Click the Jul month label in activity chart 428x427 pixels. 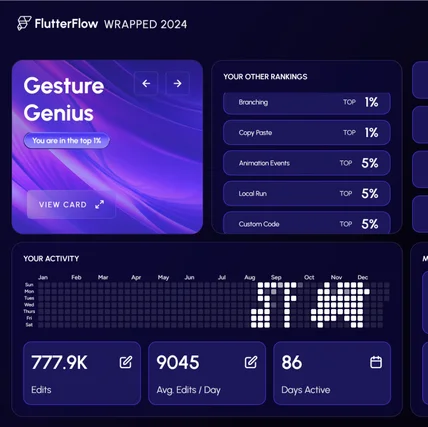pos(222,277)
